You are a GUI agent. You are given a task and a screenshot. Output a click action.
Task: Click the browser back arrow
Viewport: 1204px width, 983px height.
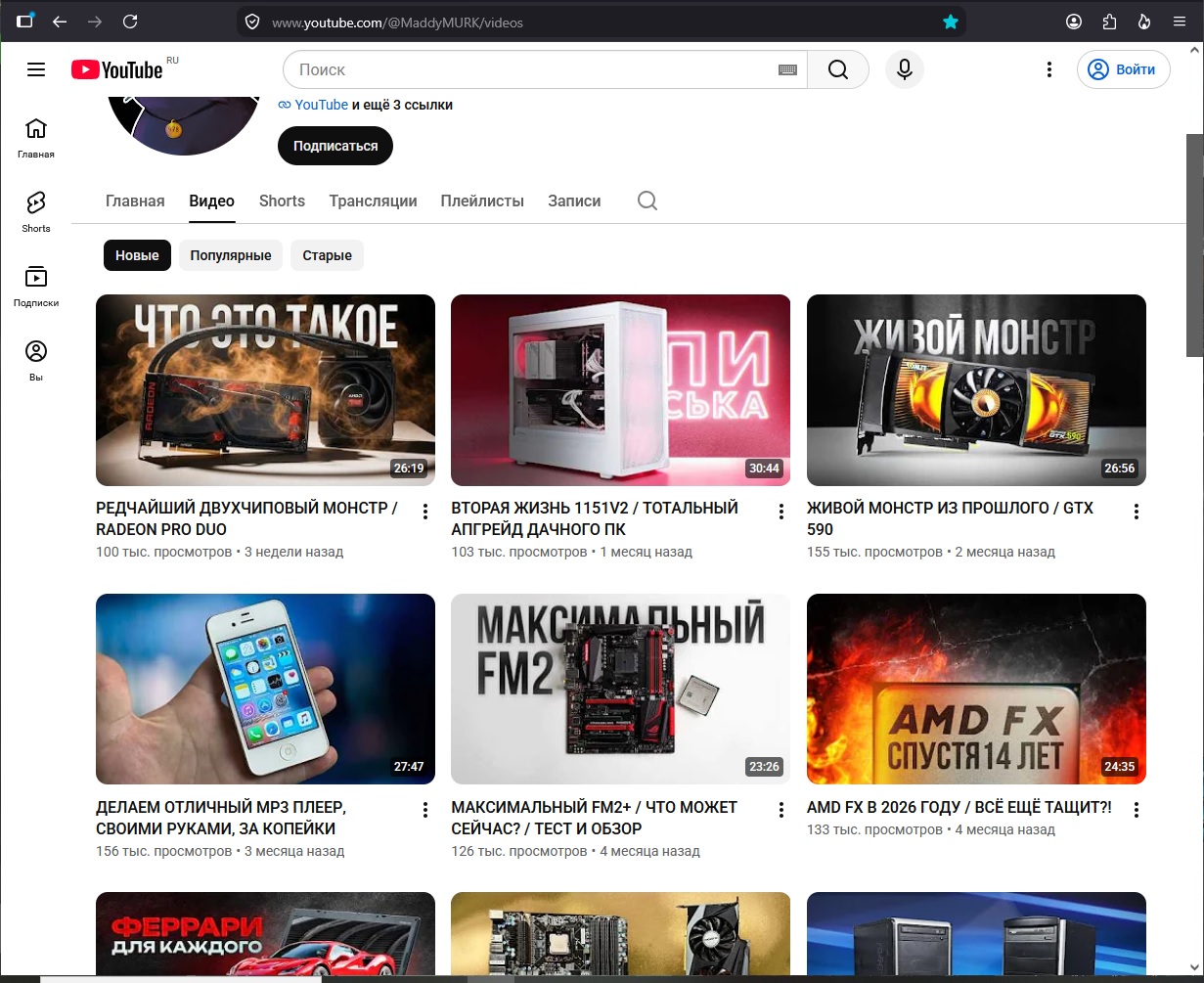pos(60,22)
